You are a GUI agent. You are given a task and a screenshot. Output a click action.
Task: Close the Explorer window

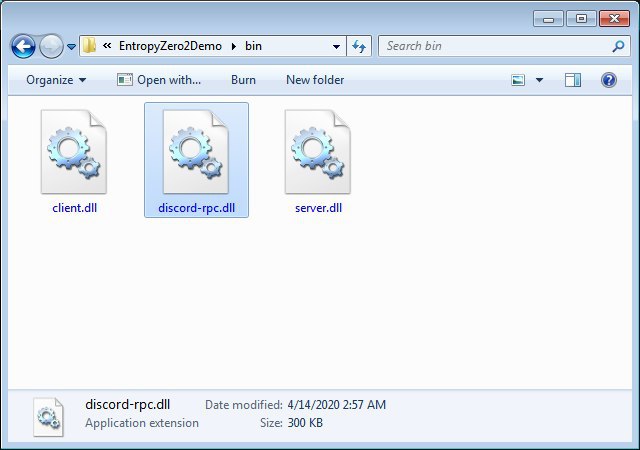click(614, 19)
